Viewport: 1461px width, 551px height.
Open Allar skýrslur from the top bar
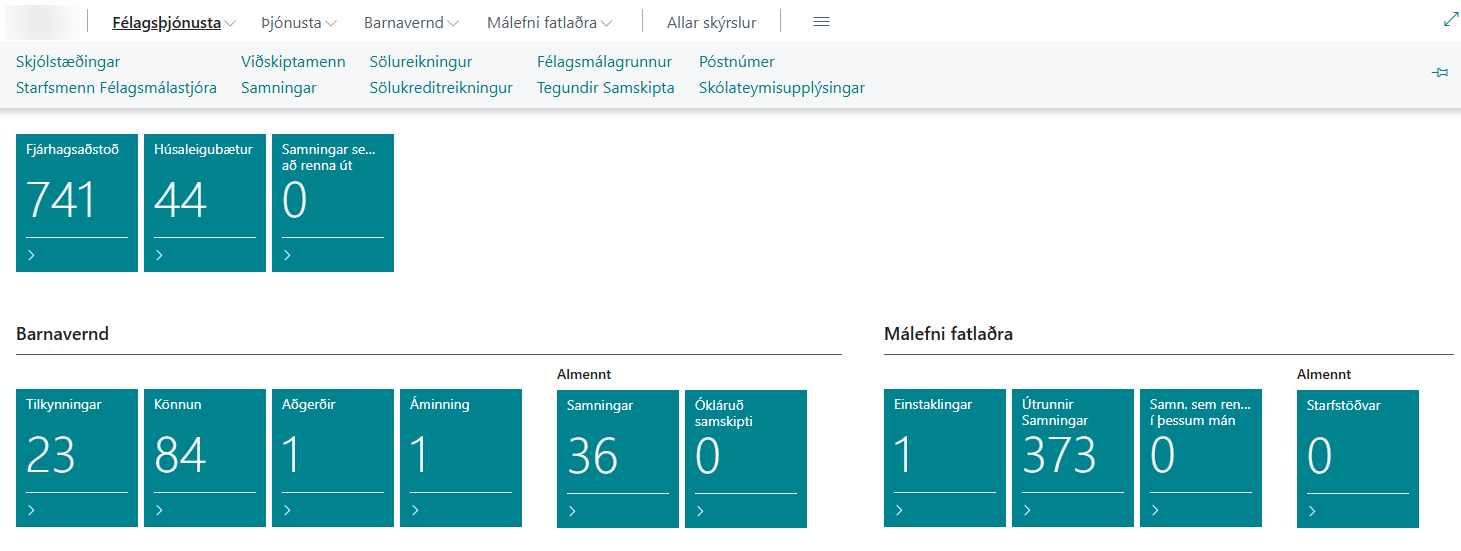click(711, 22)
